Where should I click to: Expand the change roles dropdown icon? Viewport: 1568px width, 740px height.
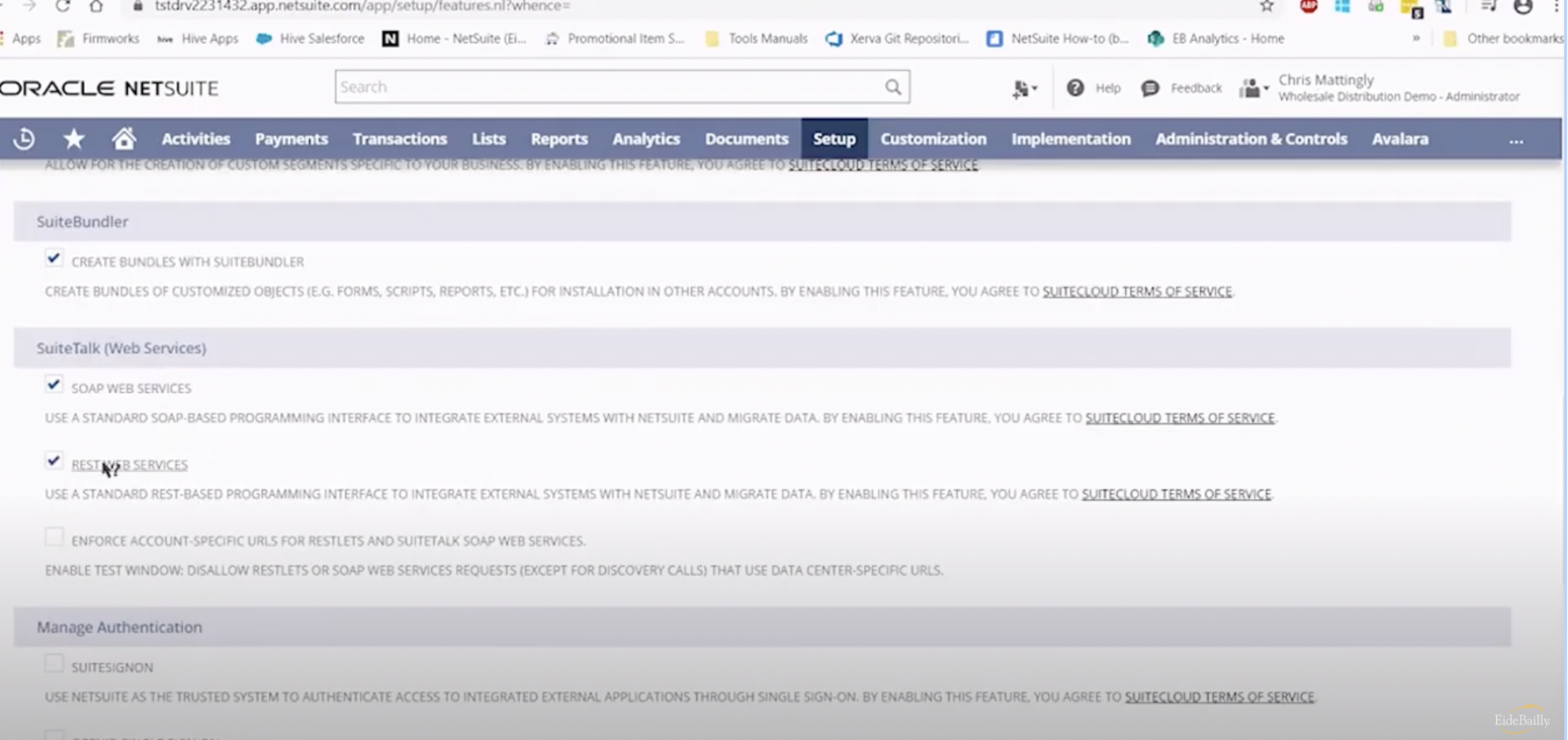pyautogui.click(x=1254, y=88)
